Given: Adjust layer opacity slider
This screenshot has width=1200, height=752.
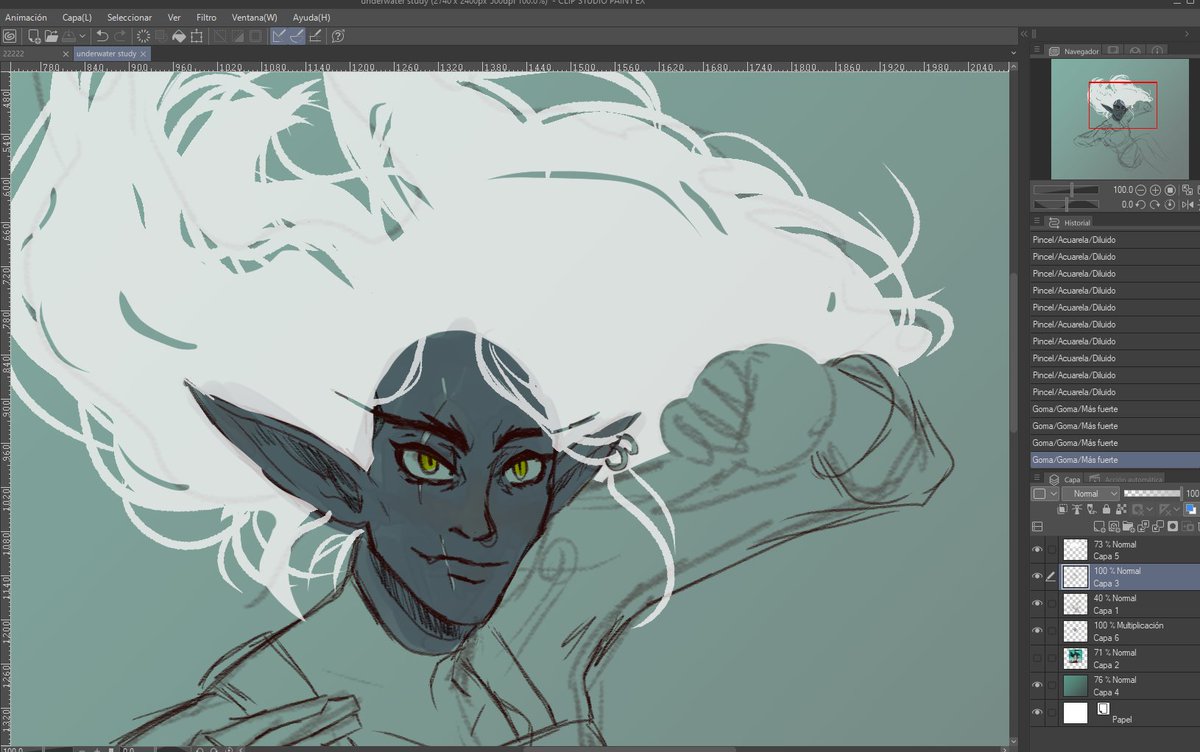Looking at the screenshot, I should [1152, 494].
